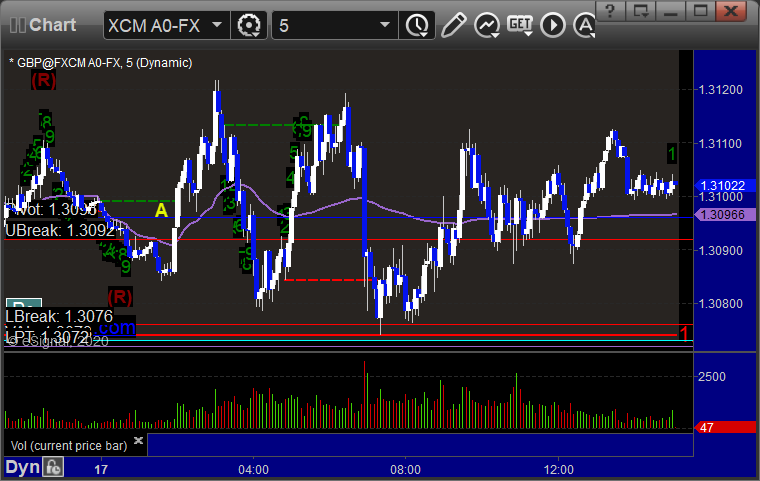
Task: Toggle the Dyn dynamic scaling button
Action: pyautogui.click(x=22, y=467)
